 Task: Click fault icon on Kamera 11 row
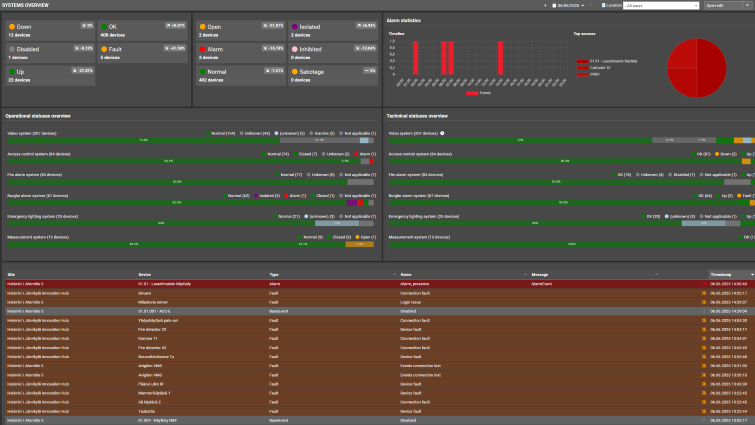pos(703,339)
